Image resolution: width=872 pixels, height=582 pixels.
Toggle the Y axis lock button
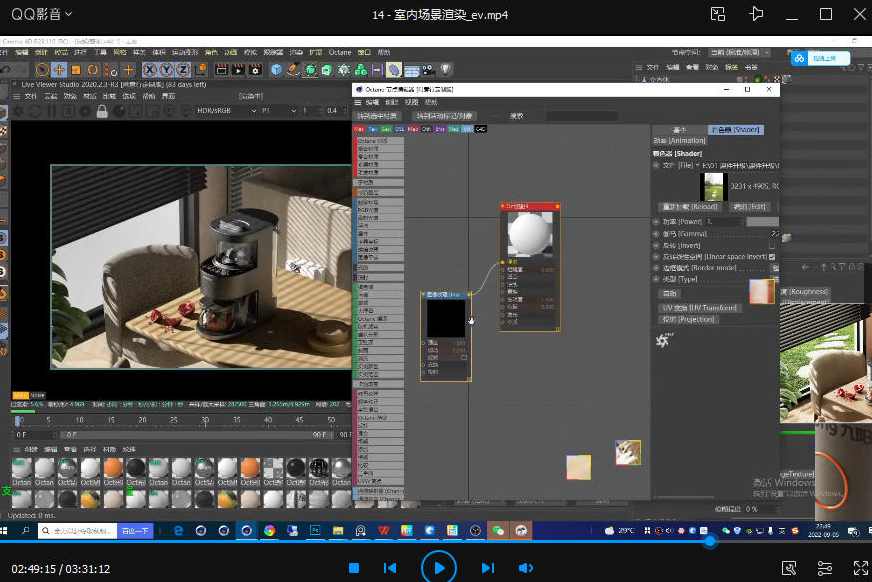[x=167, y=70]
